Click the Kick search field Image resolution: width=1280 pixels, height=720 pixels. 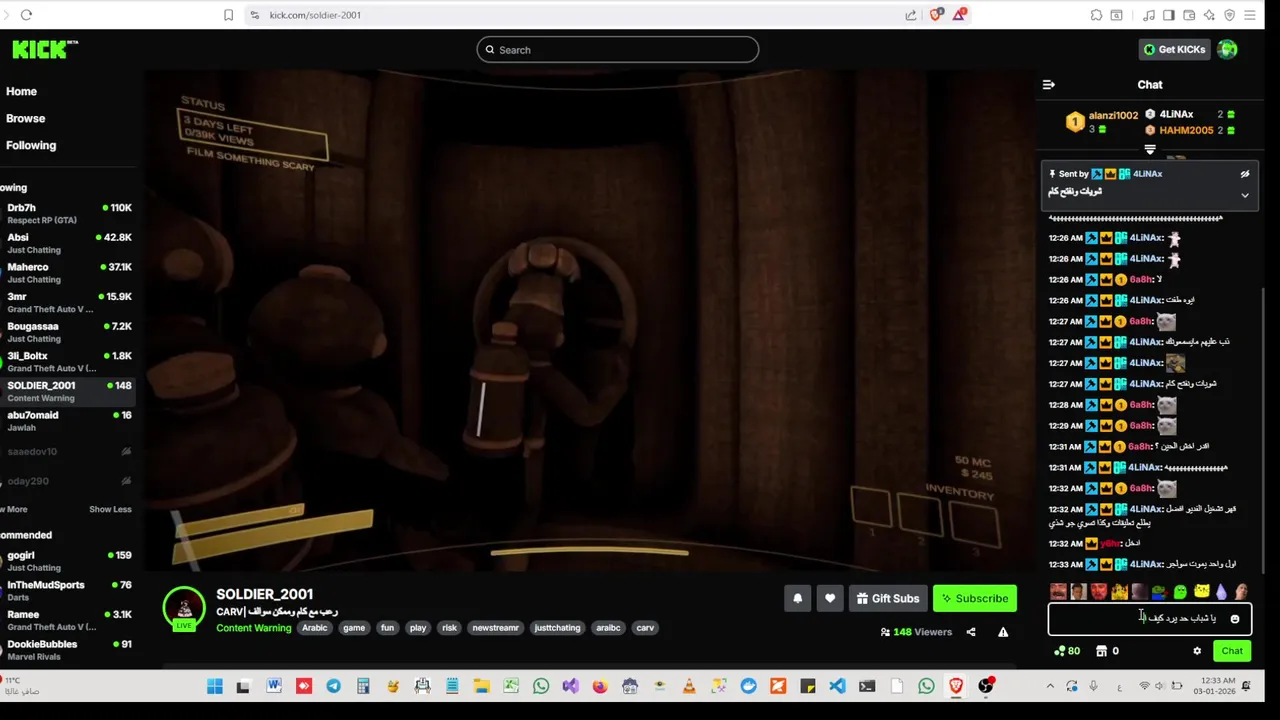pos(617,49)
